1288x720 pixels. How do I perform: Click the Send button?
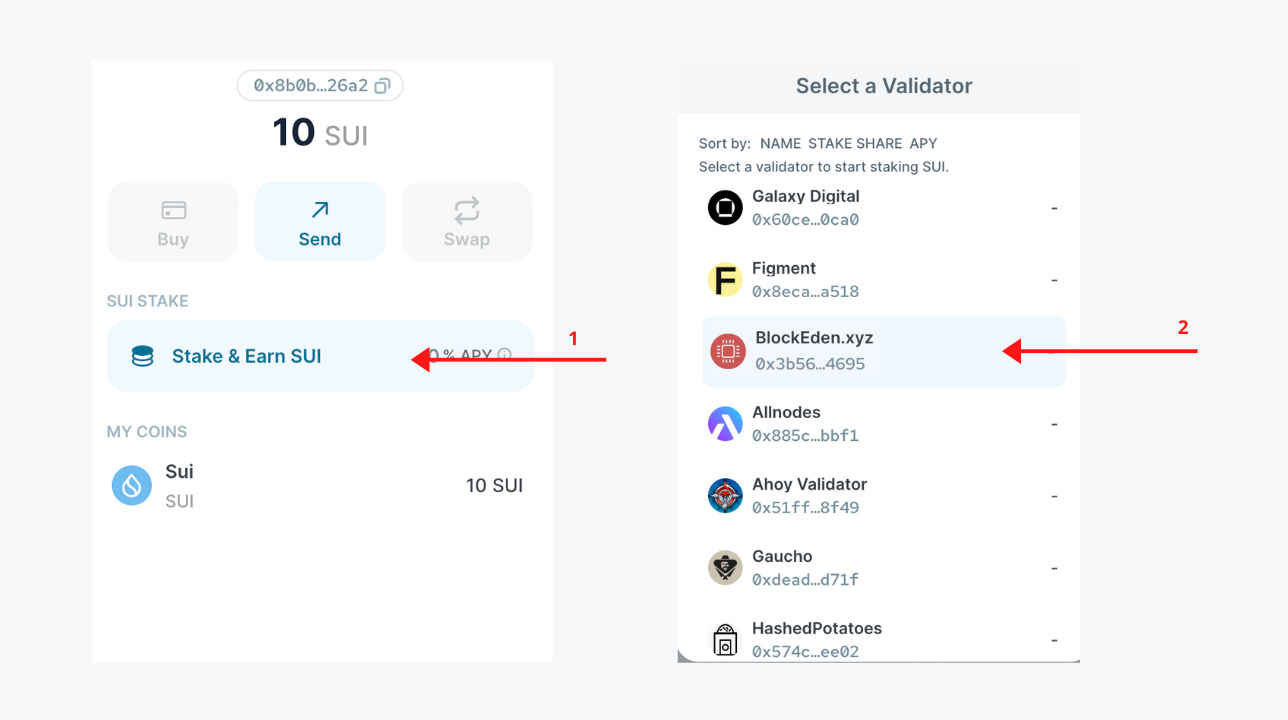click(320, 221)
